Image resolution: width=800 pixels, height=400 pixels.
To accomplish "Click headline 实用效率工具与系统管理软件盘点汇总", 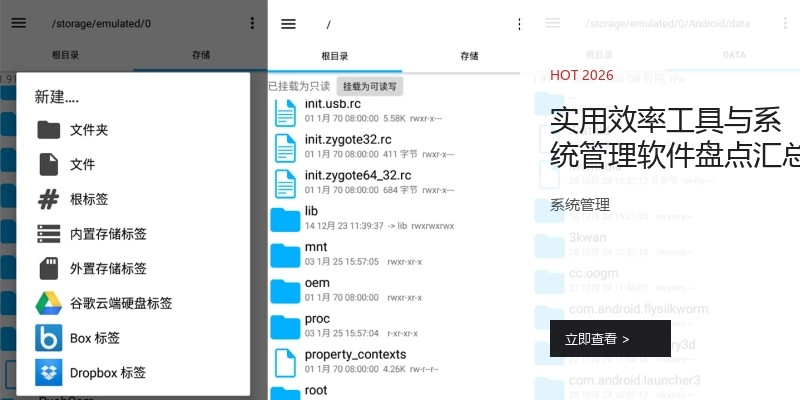I will pyautogui.click(x=675, y=138).
